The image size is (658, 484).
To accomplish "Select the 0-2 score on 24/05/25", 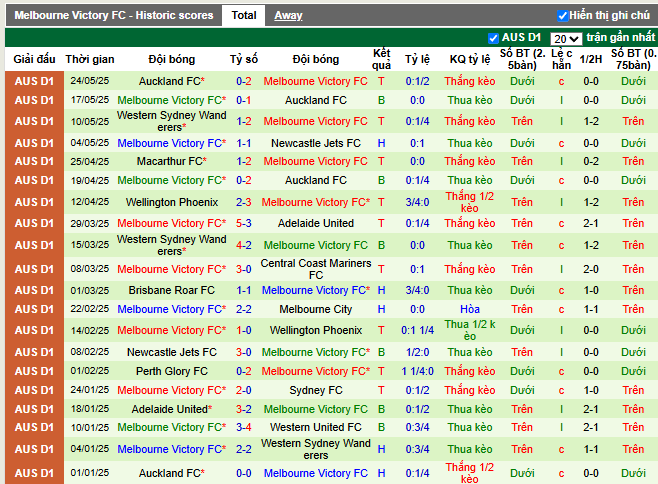I will click(x=243, y=81).
